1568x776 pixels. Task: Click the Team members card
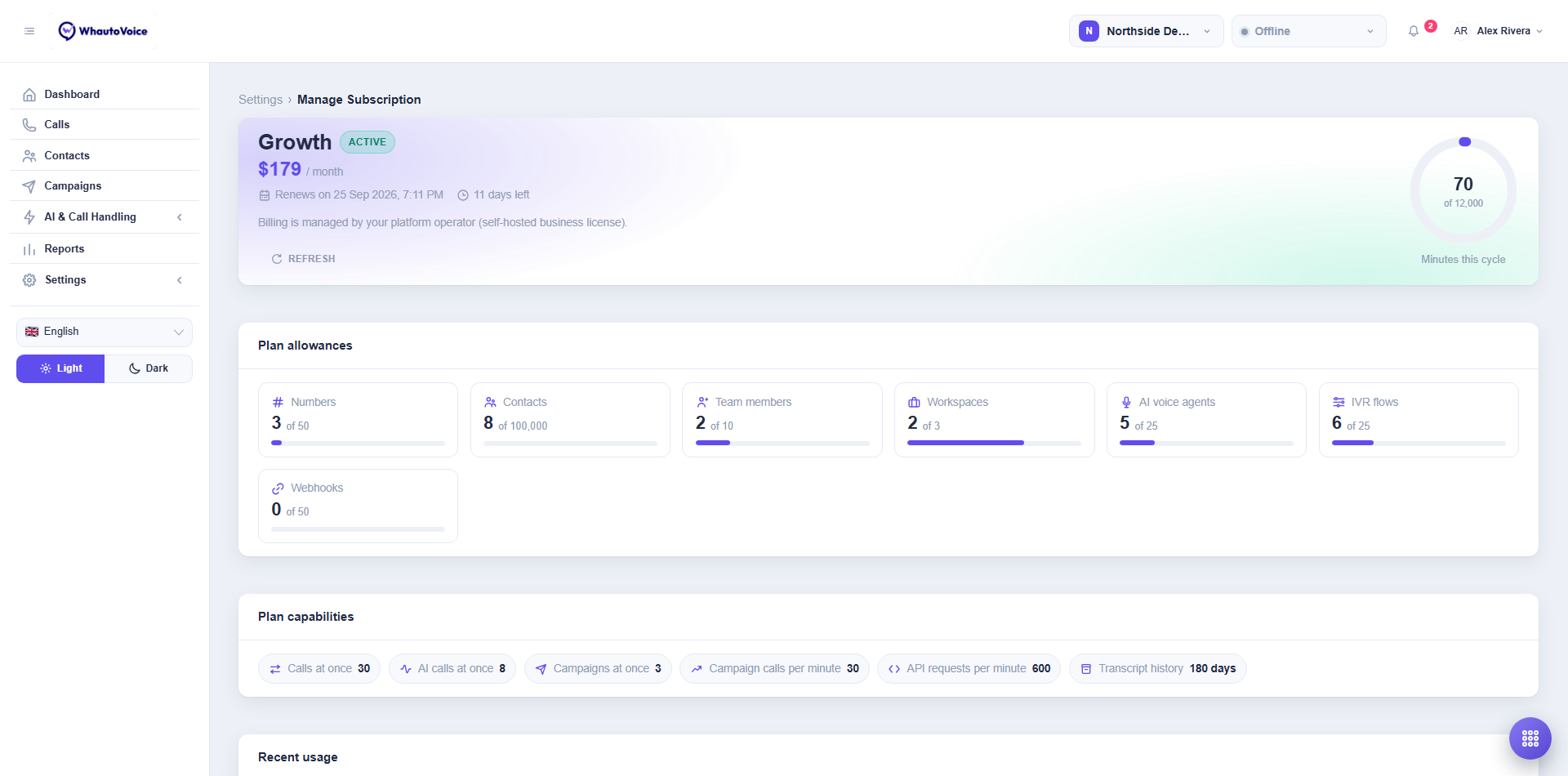tap(782, 420)
